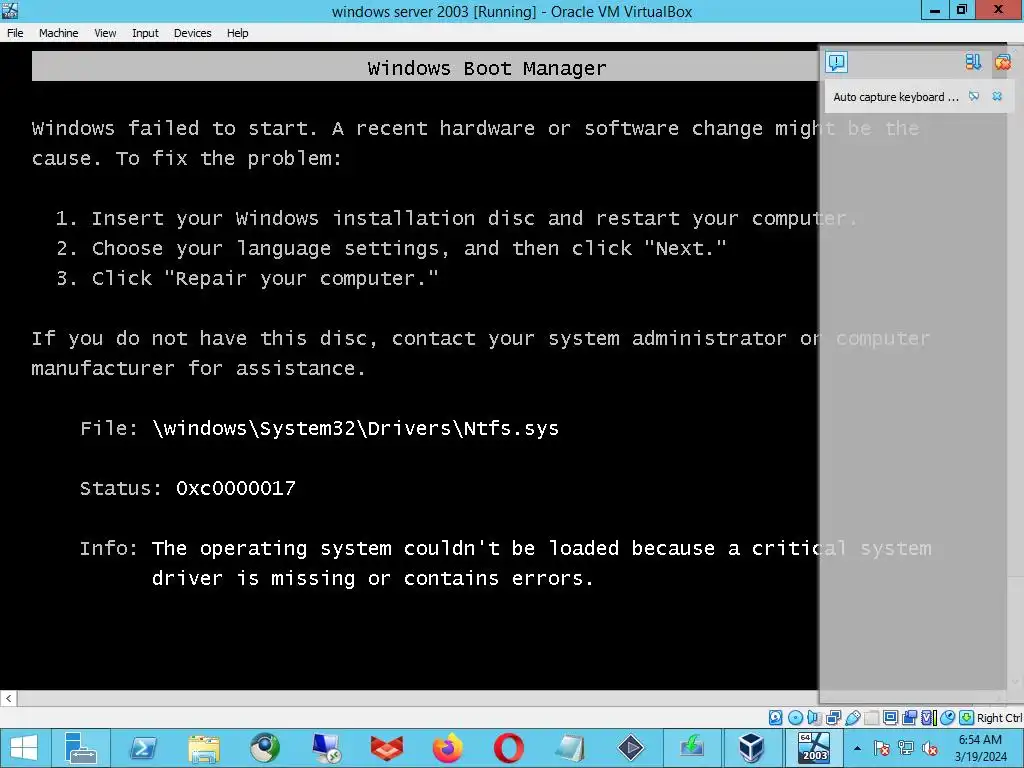Open the Machine menu
The height and width of the screenshot is (768, 1024).
tap(58, 33)
